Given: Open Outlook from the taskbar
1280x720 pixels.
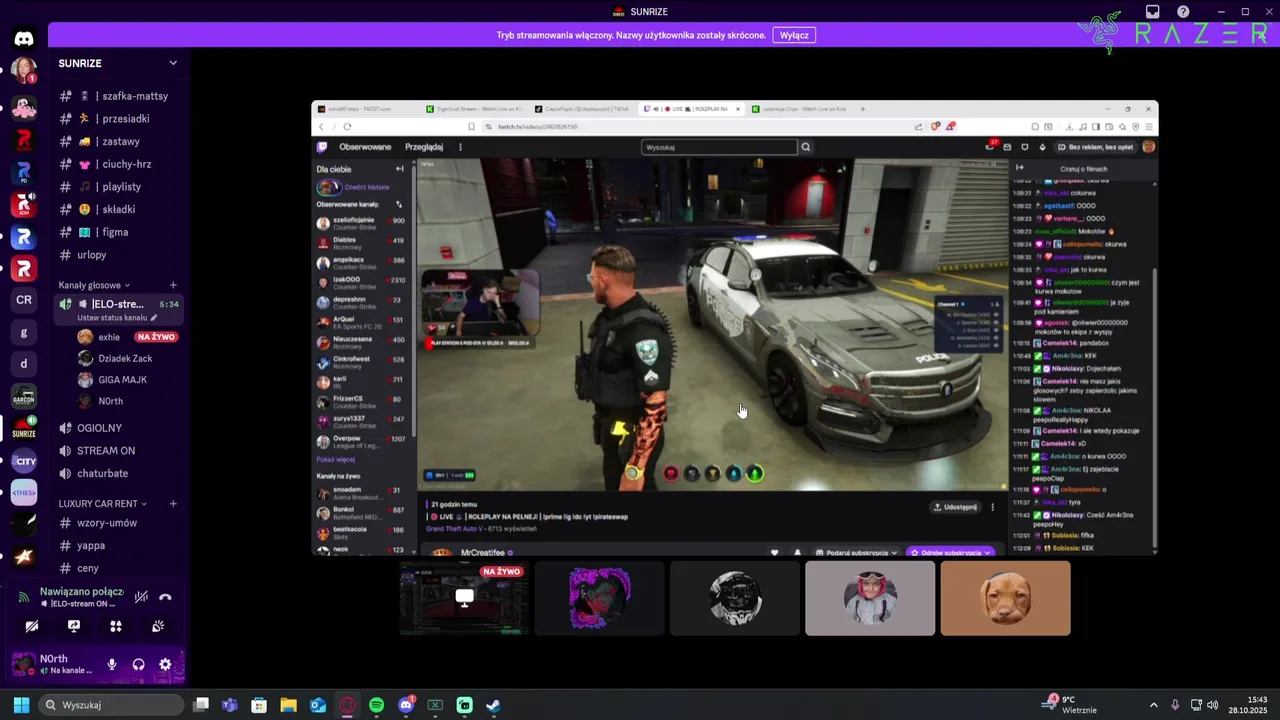Looking at the screenshot, I should tap(318, 705).
